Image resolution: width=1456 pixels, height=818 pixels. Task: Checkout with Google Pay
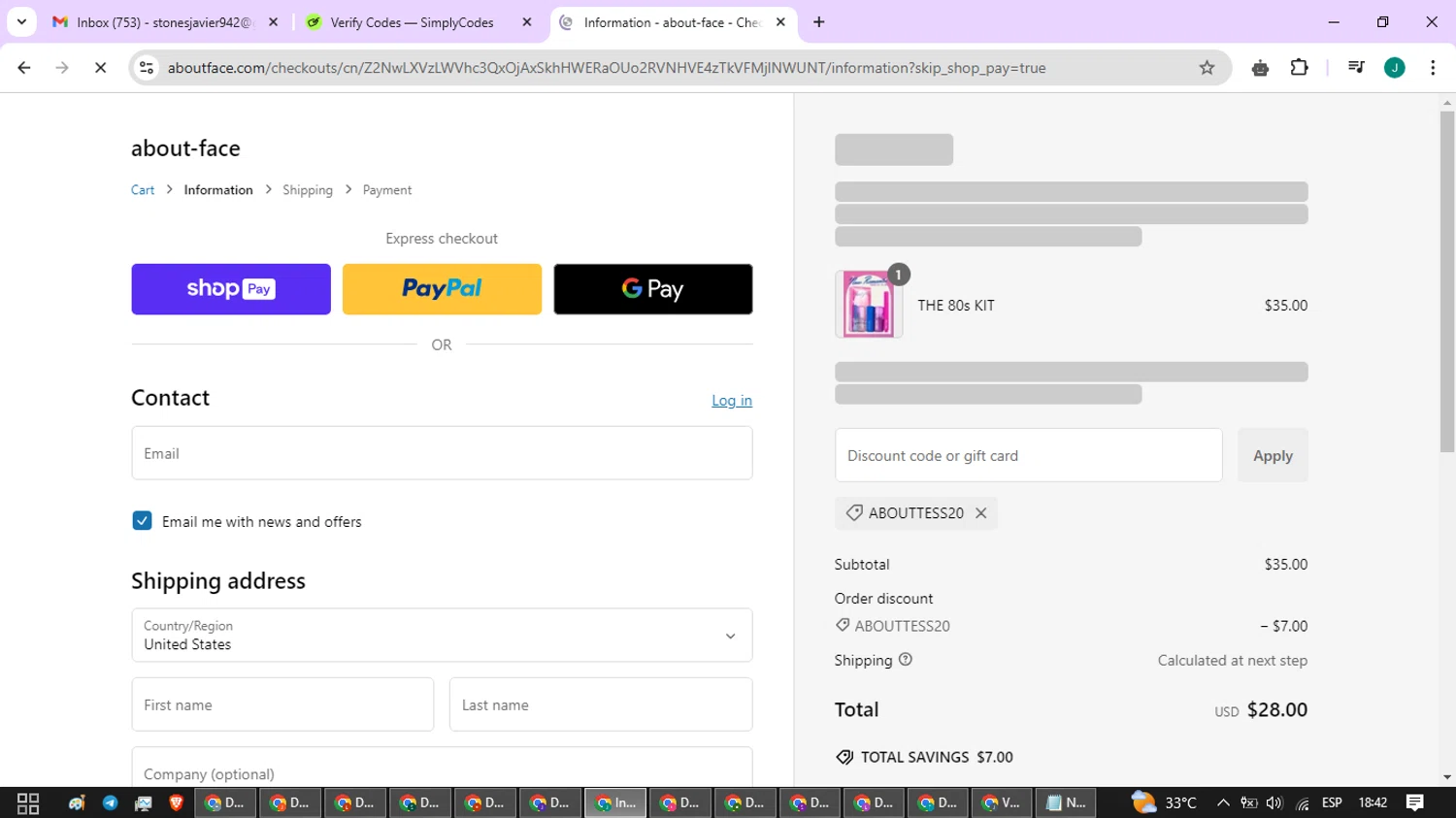(653, 289)
